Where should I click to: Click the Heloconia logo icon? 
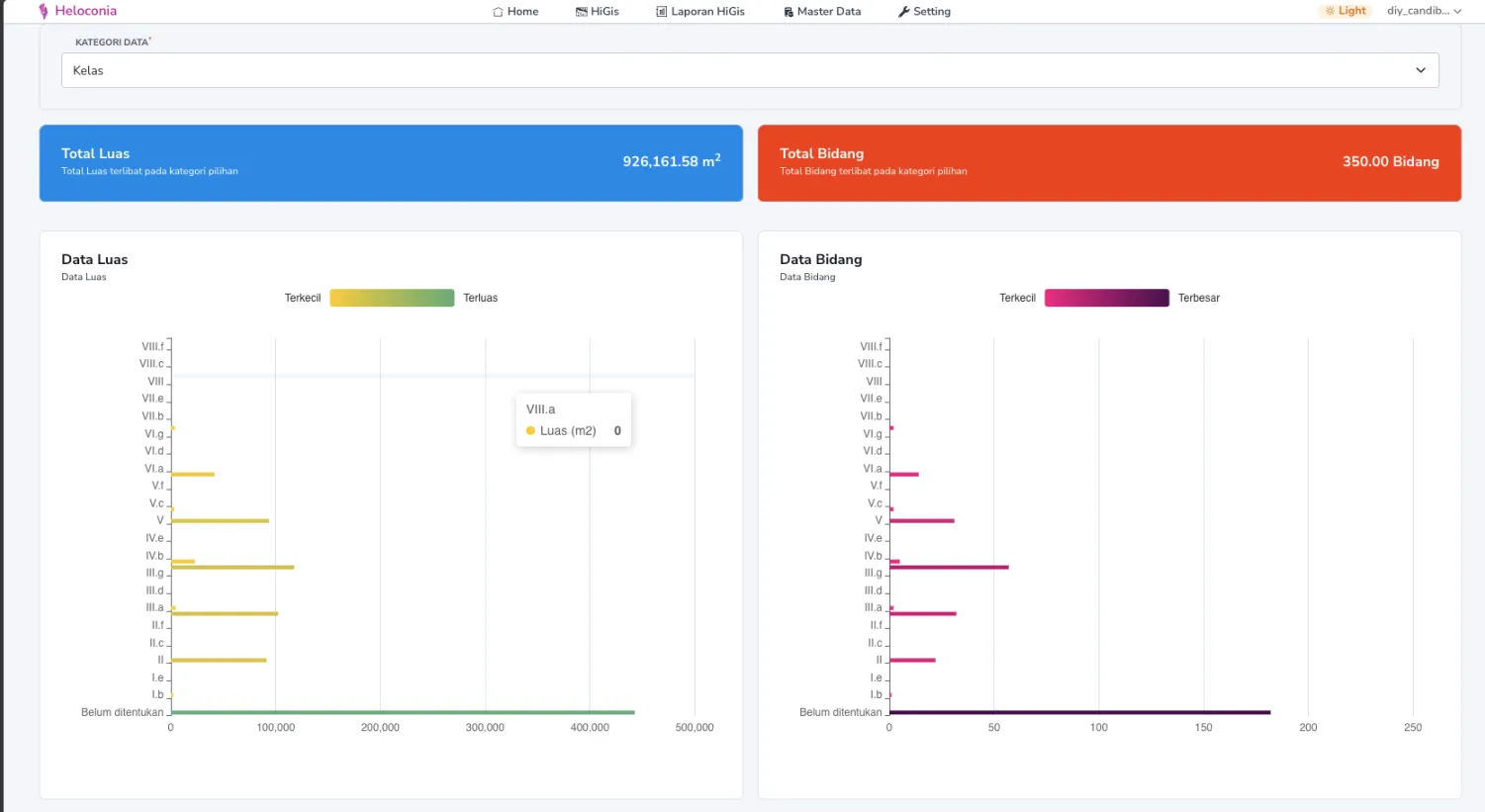click(44, 11)
